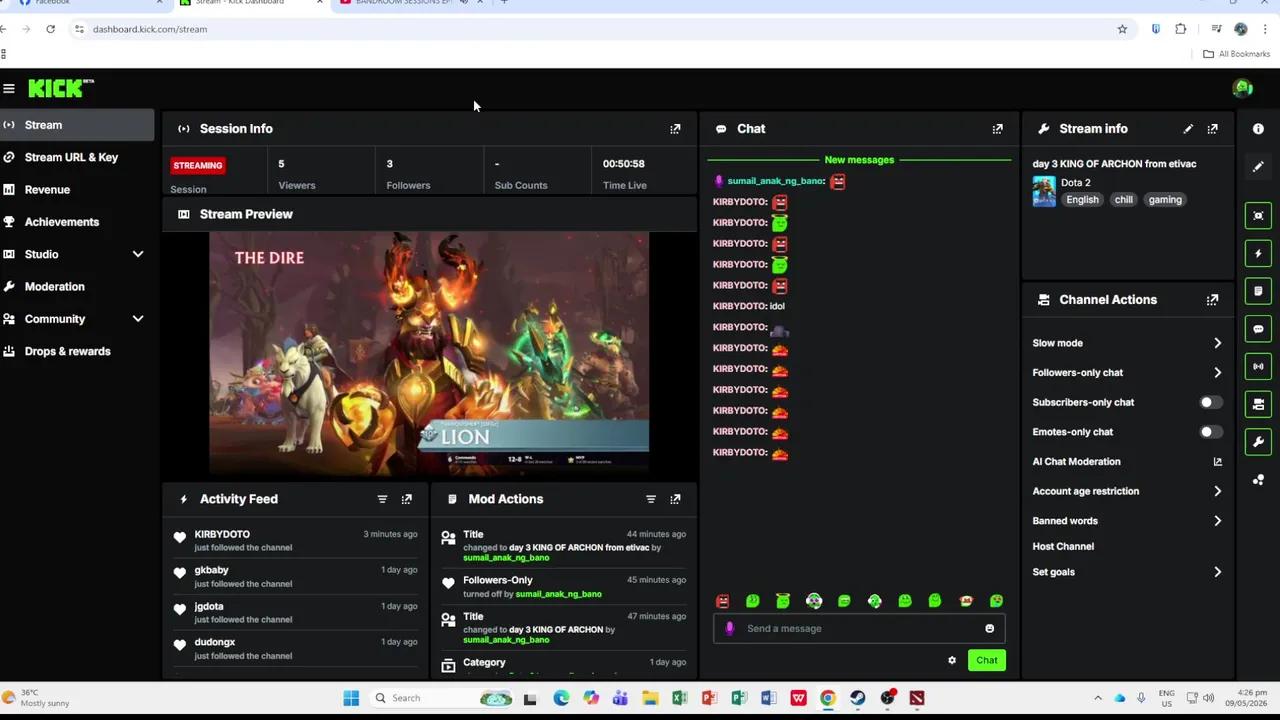Enable Subscribers-only chat switch

[1210, 403]
